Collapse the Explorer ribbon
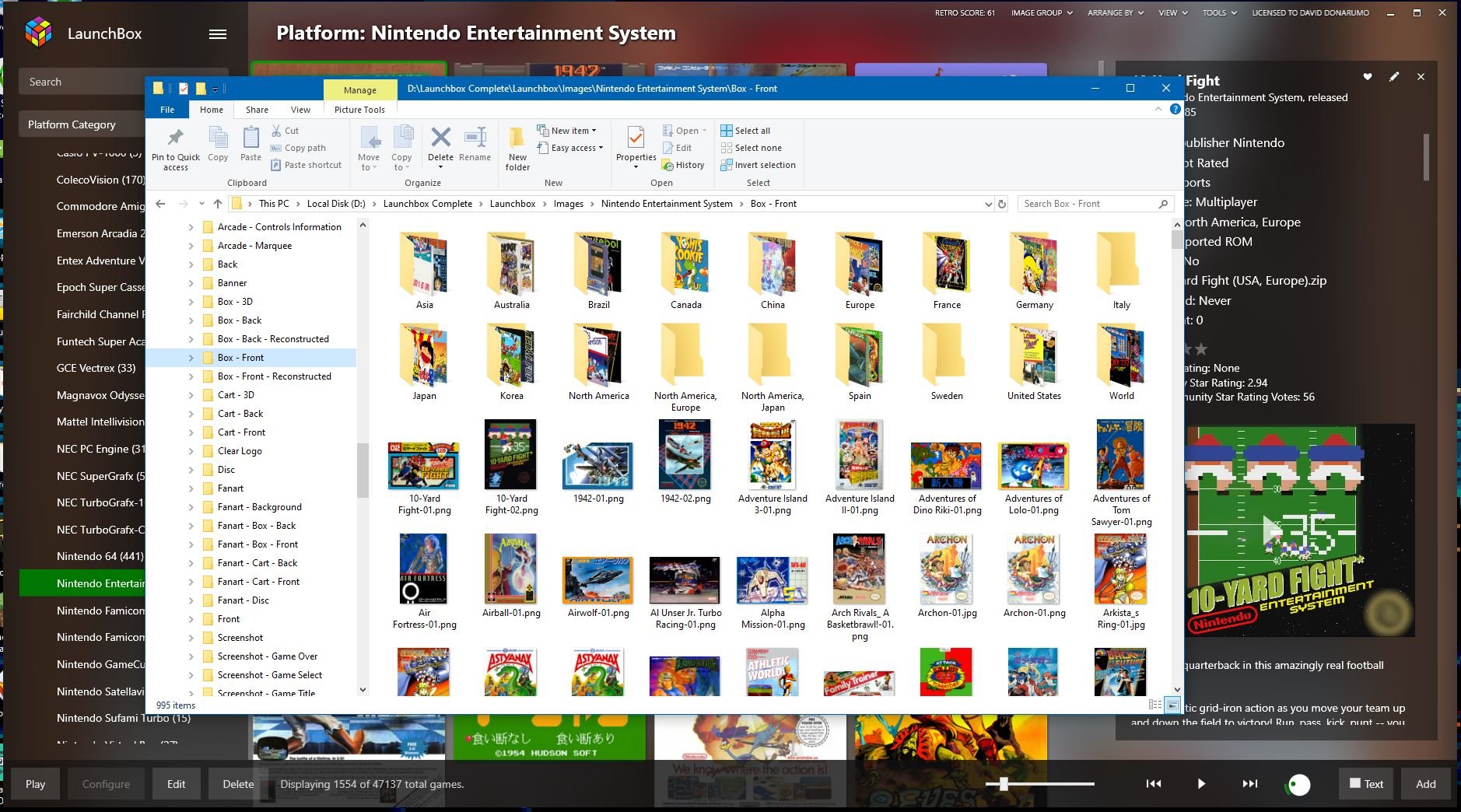Screen dimensions: 1461x812 click(1158, 110)
